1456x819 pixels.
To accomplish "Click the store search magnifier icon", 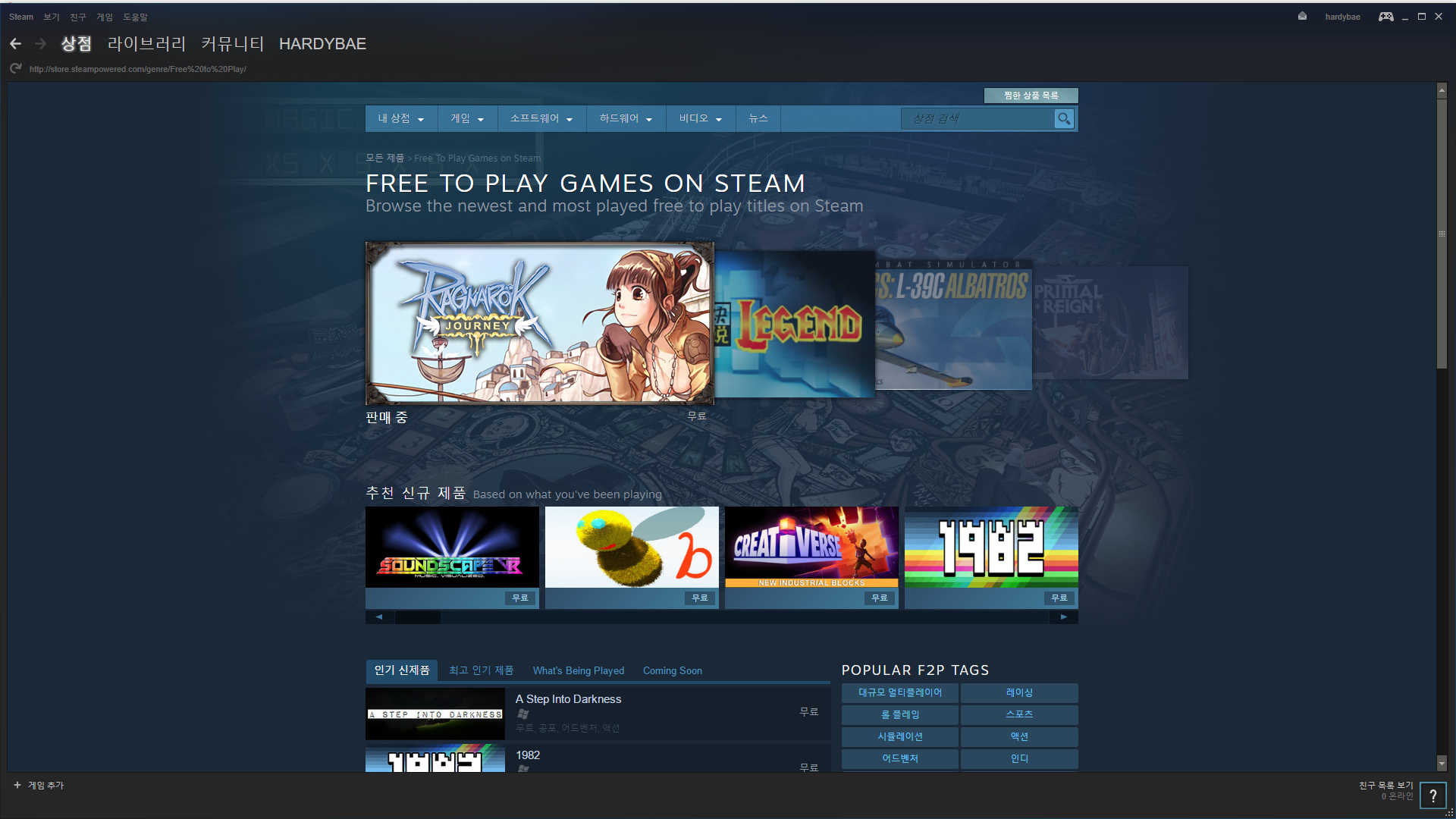I will (1064, 119).
